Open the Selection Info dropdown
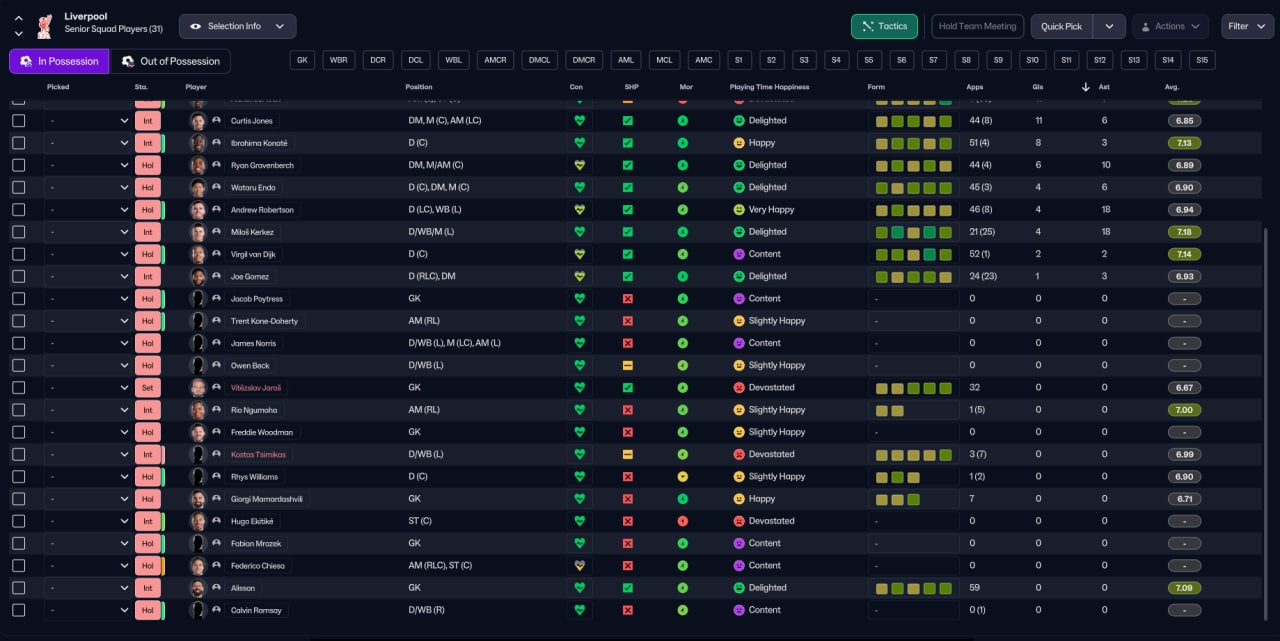The height and width of the screenshot is (641, 1280). pyautogui.click(x=238, y=26)
